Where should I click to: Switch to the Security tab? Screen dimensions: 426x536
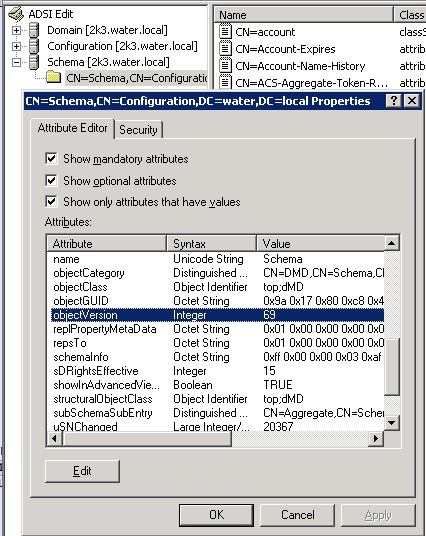tap(138, 130)
